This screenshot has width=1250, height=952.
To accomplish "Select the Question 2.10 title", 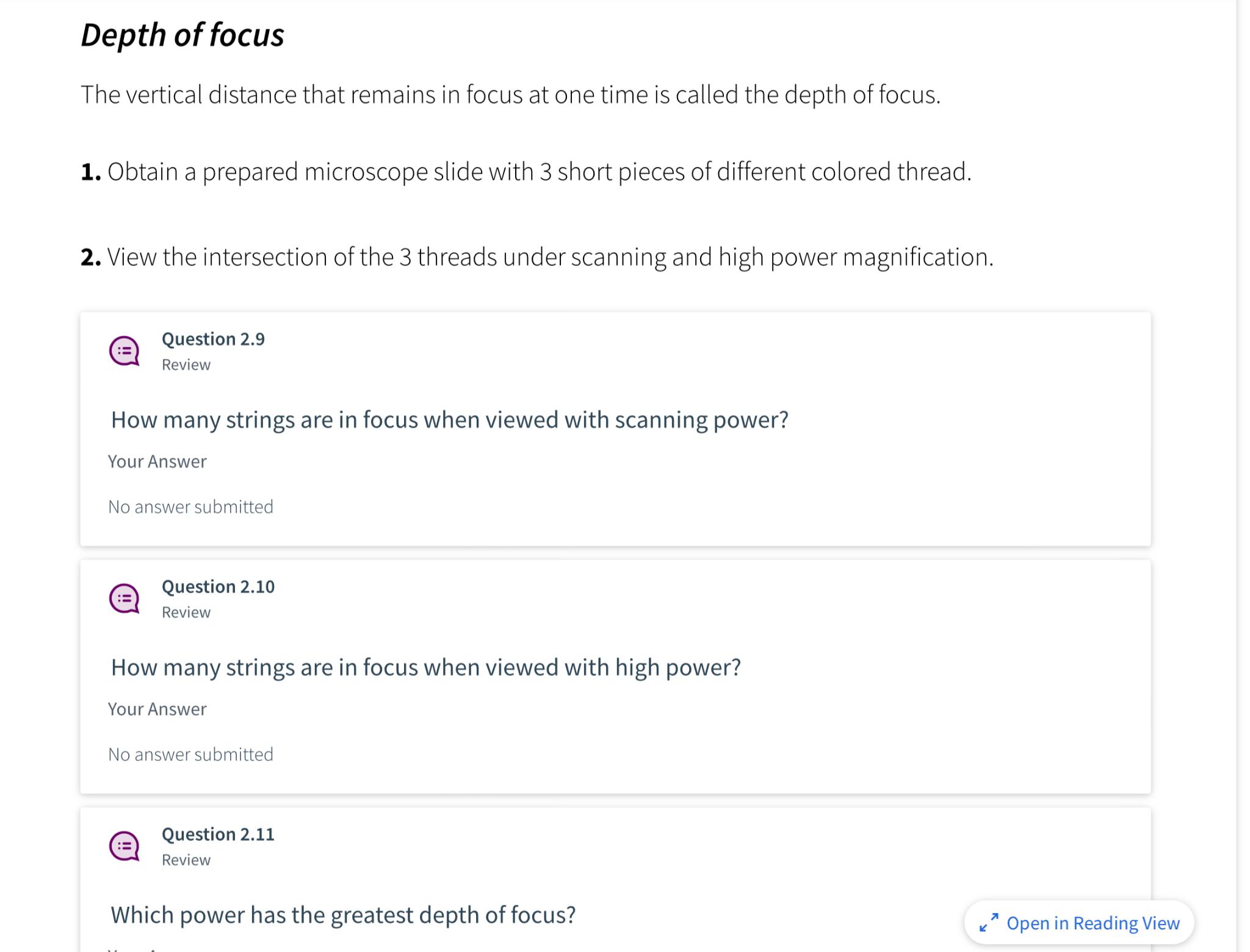I will [218, 586].
